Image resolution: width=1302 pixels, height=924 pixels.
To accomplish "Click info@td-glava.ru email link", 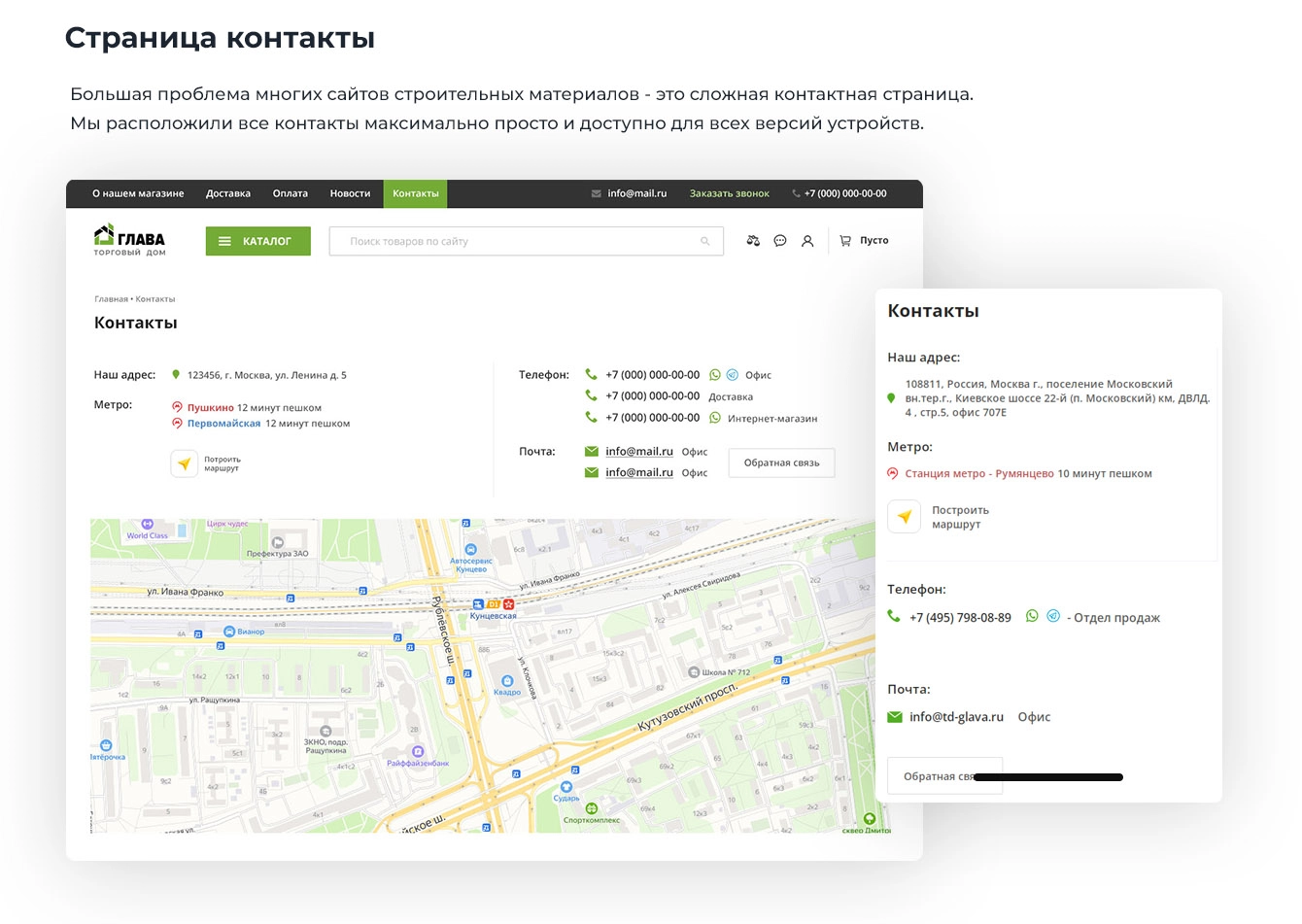I will [x=956, y=717].
